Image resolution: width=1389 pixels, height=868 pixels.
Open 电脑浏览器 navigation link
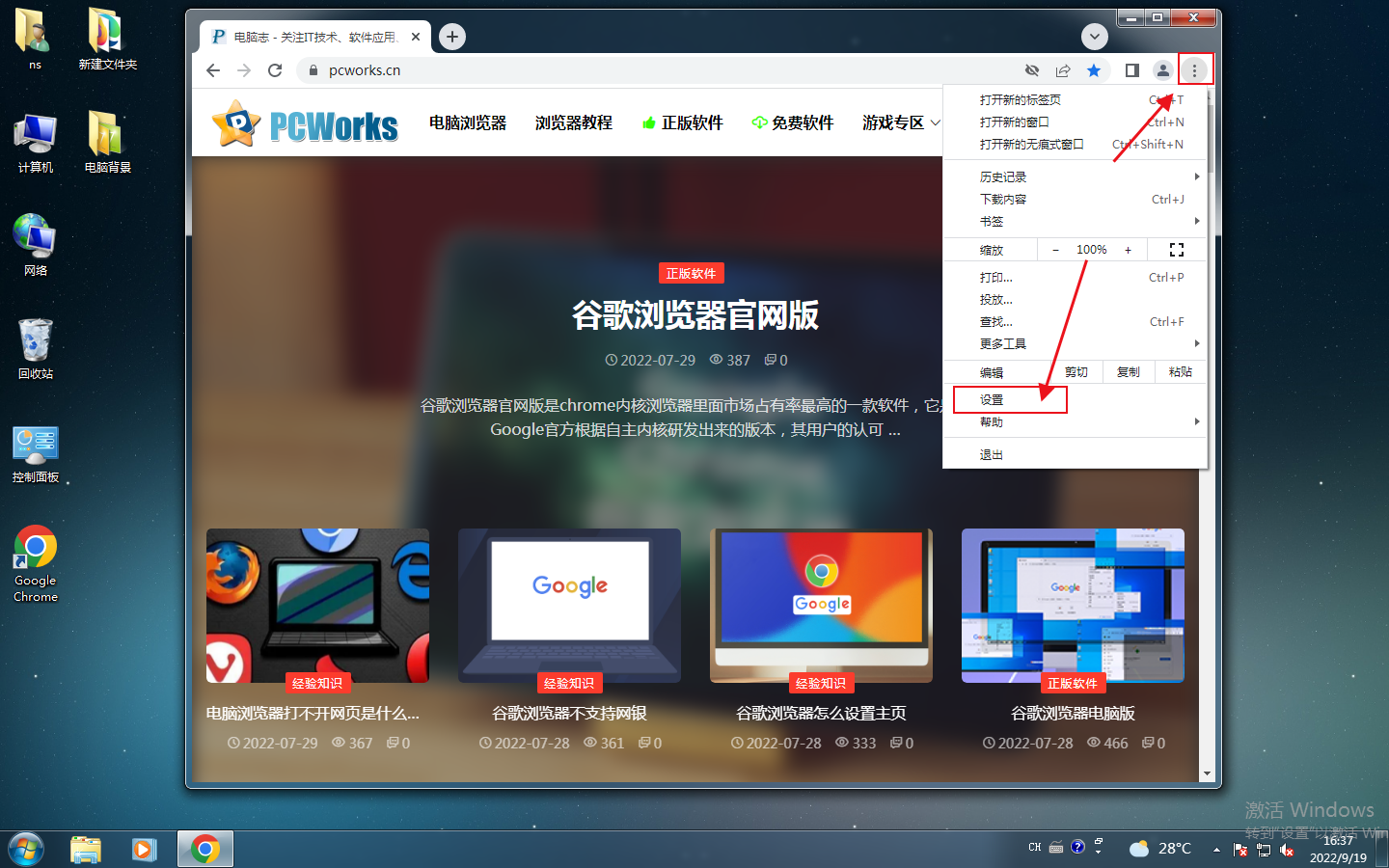click(x=468, y=122)
